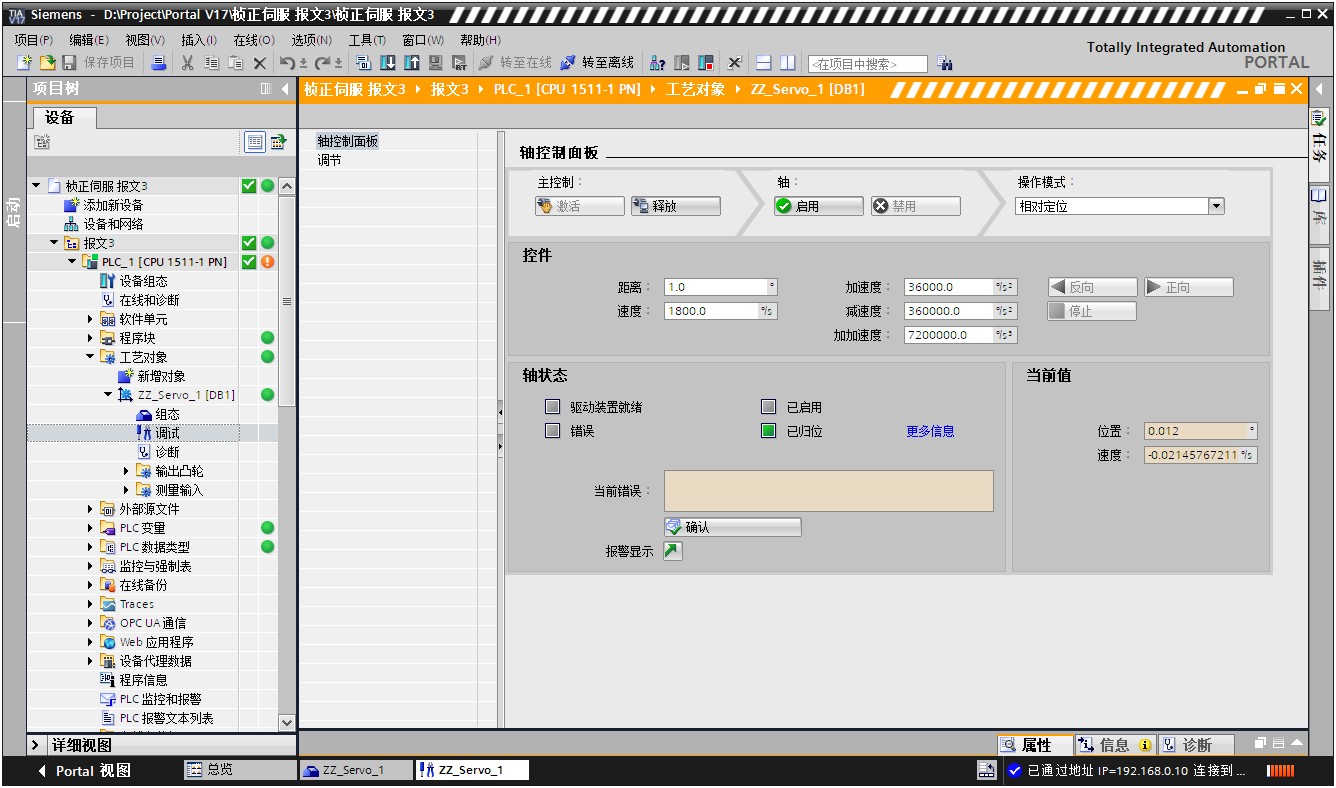
Task: Collapse the PLC_1 [CPU 1511-1 PN] node
Action: pyautogui.click(x=73, y=262)
